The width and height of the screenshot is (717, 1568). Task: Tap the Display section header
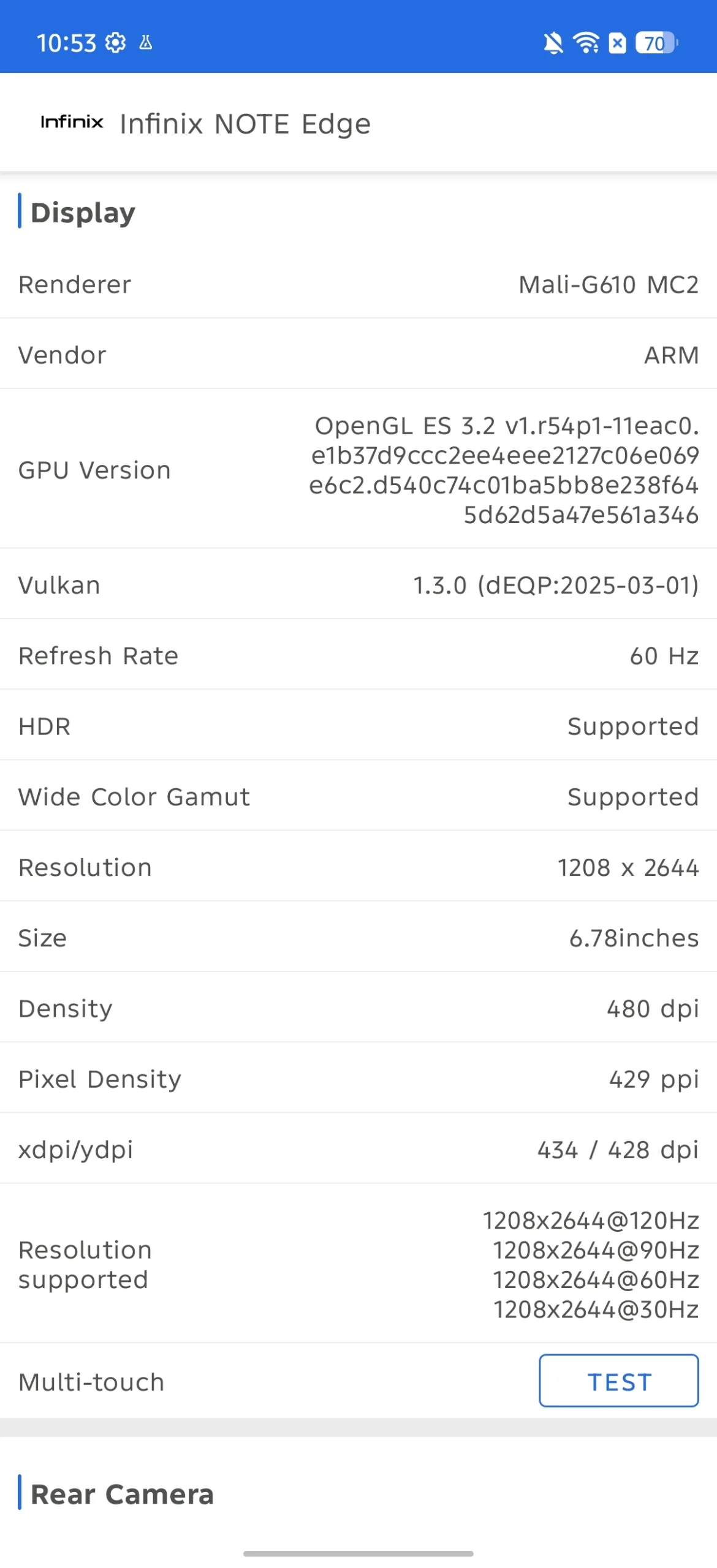click(x=83, y=213)
